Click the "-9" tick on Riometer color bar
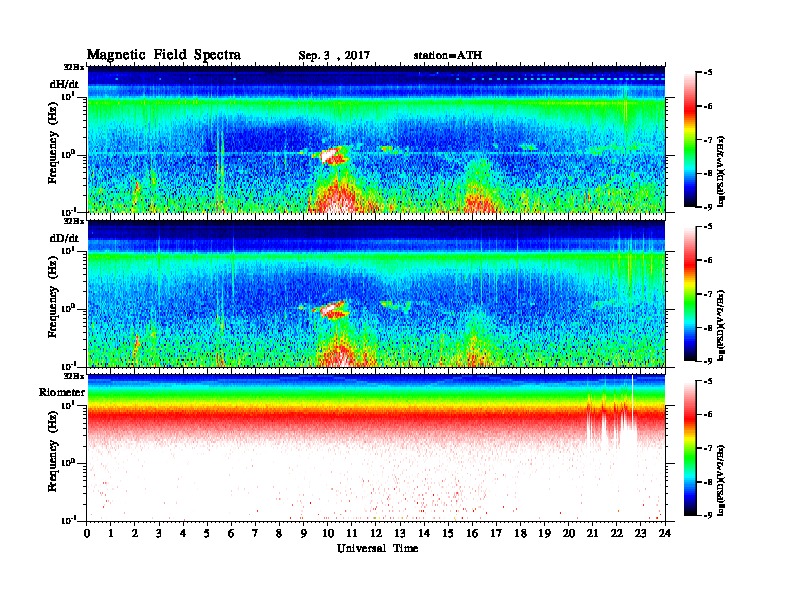 pos(708,515)
